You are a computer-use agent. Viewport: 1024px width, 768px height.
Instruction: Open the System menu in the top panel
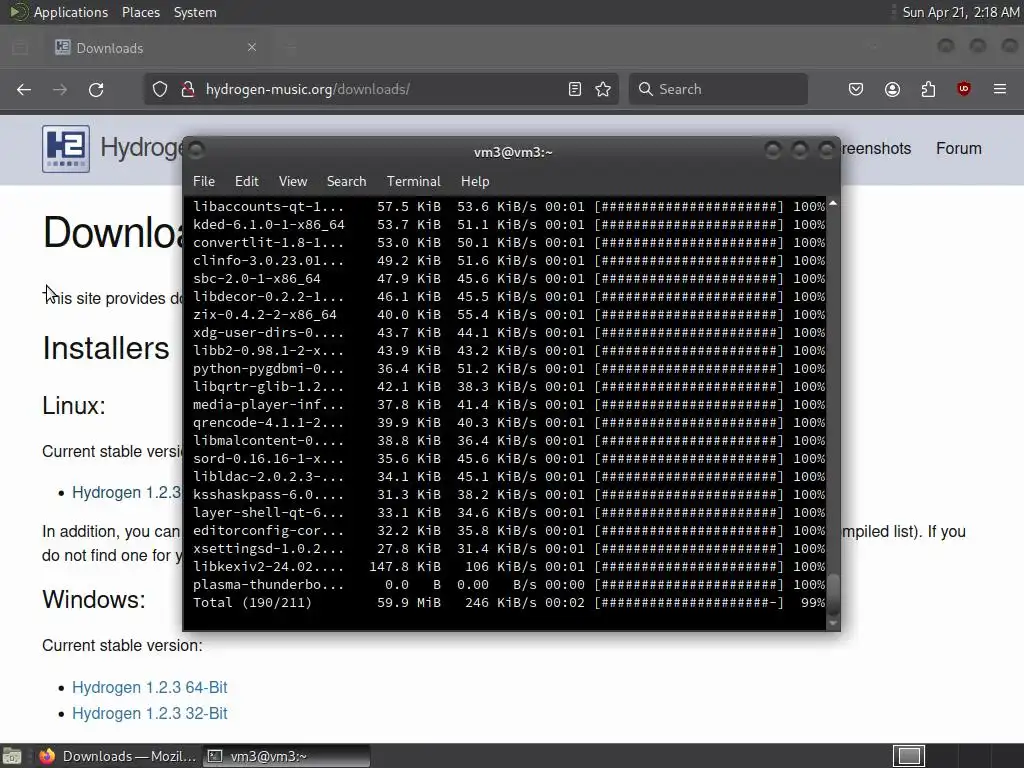pos(195,12)
